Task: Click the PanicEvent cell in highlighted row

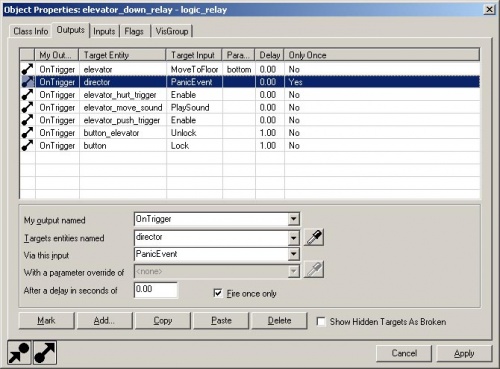Action: [194, 82]
